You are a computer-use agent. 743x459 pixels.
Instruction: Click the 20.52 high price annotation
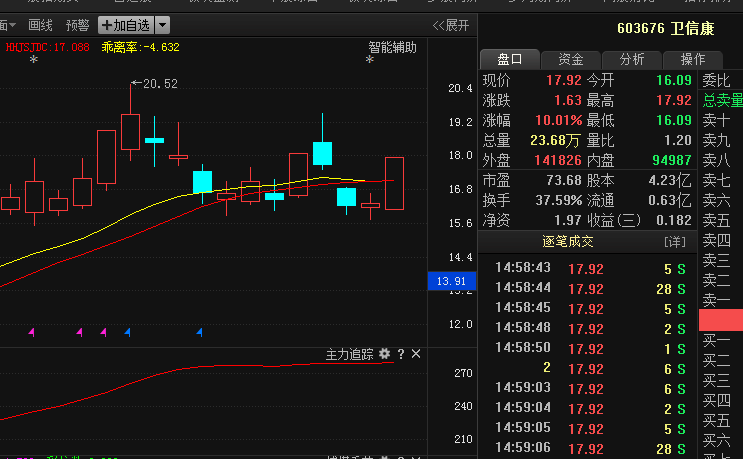[x=155, y=84]
